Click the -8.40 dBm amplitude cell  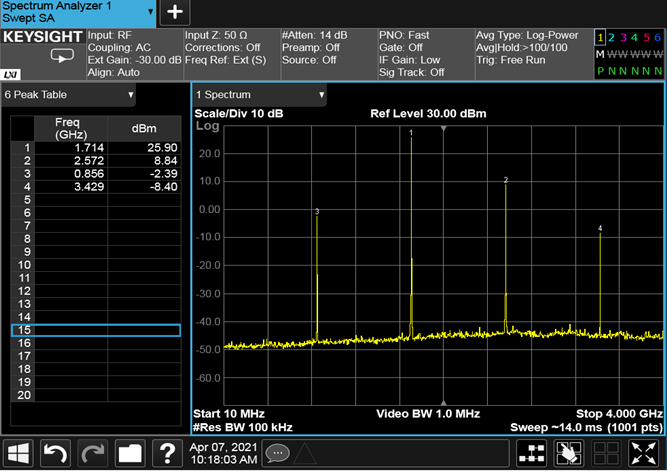pos(144,187)
